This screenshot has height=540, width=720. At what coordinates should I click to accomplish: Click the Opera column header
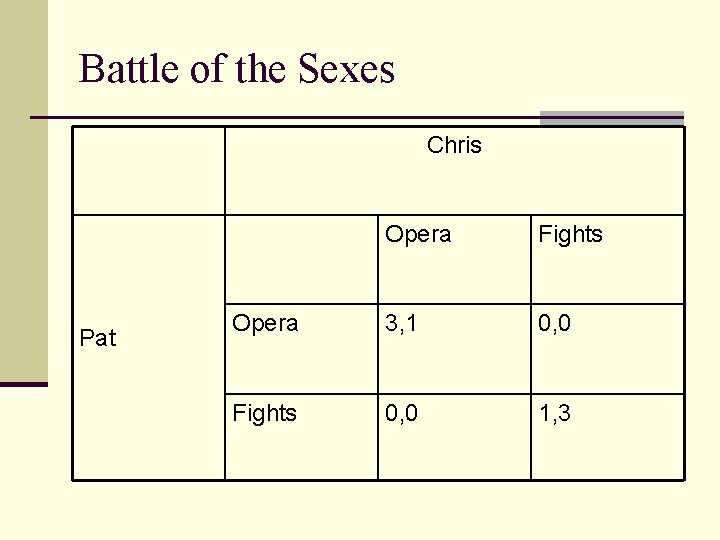tap(418, 235)
